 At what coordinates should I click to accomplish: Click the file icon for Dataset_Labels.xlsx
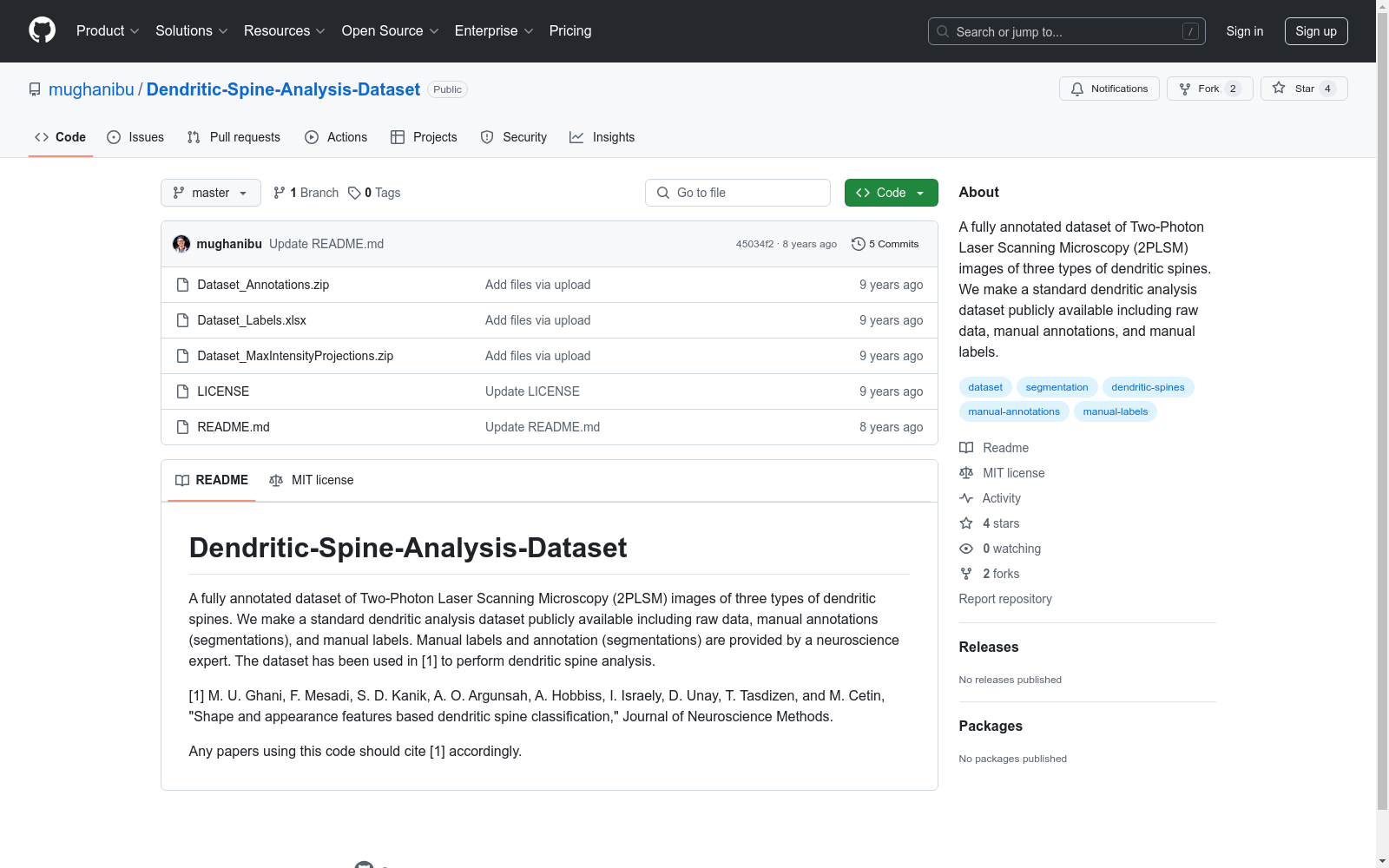(182, 320)
